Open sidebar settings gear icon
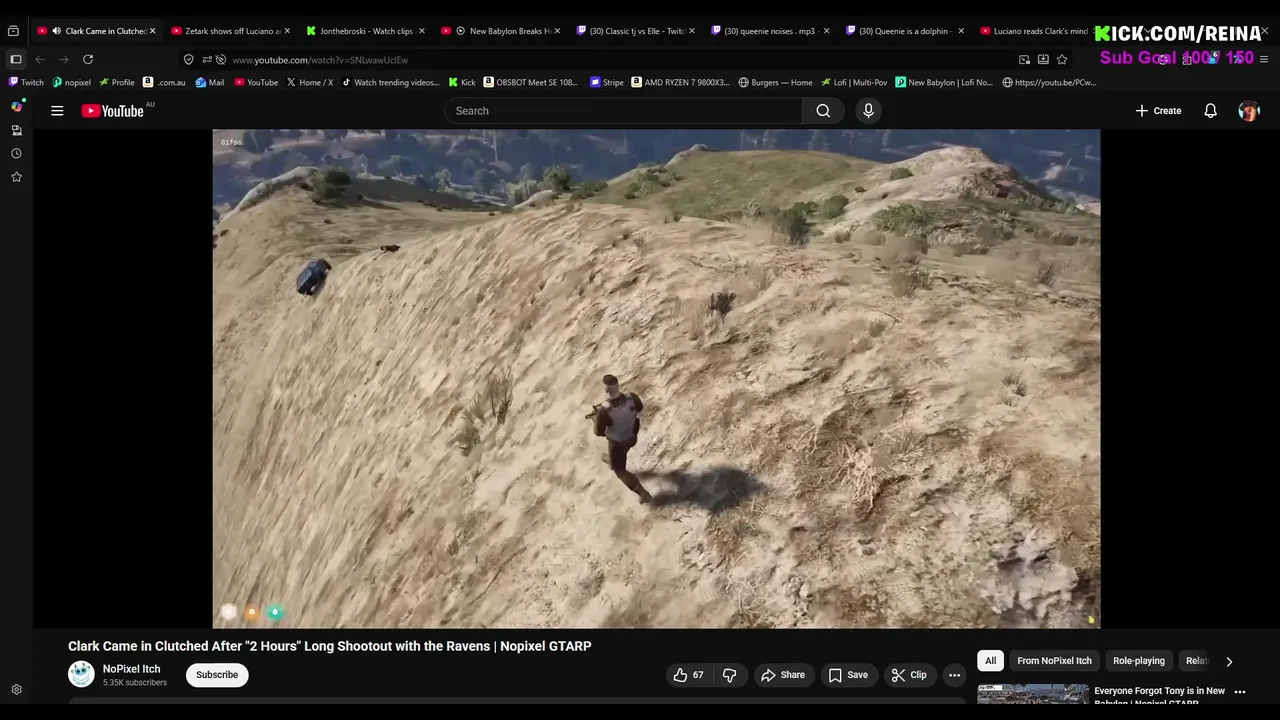Image resolution: width=1280 pixels, height=720 pixels. coord(16,690)
